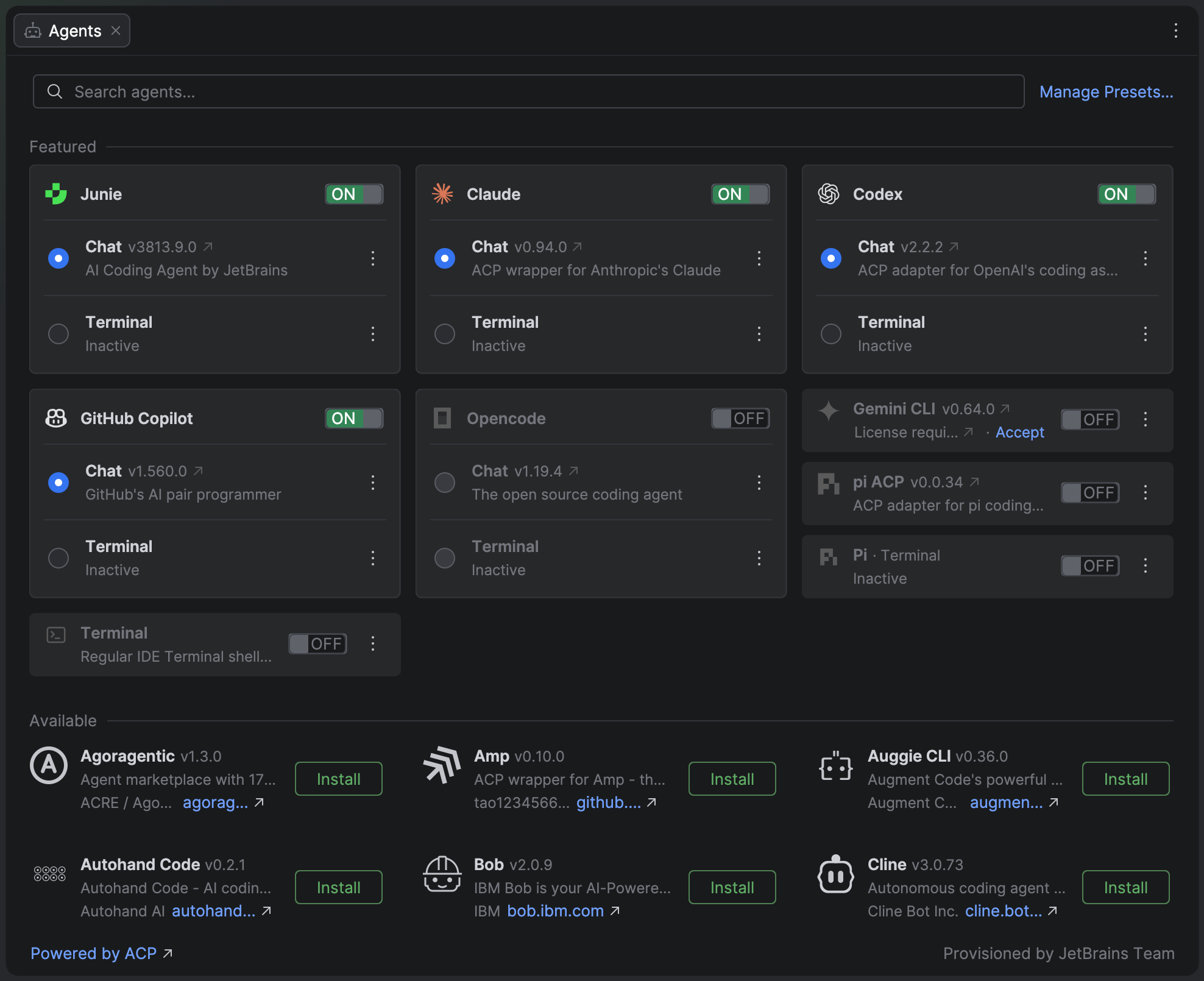Open Codex Chat version external link arrow
Screen dimensions: 1204x981
point(954,246)
